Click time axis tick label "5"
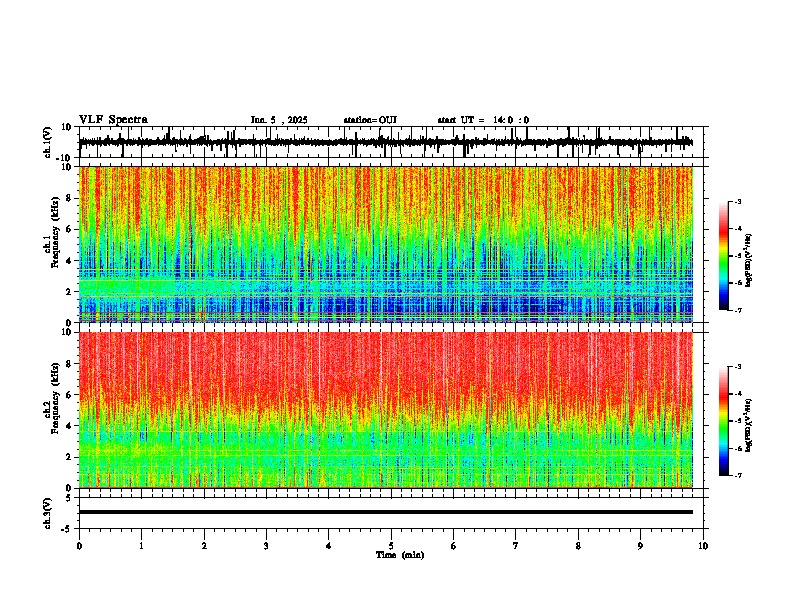792x612 pixels. coord(391,546)
